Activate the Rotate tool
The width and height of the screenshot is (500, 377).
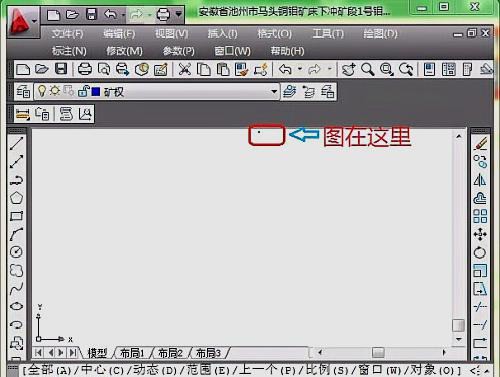[480, 252]
